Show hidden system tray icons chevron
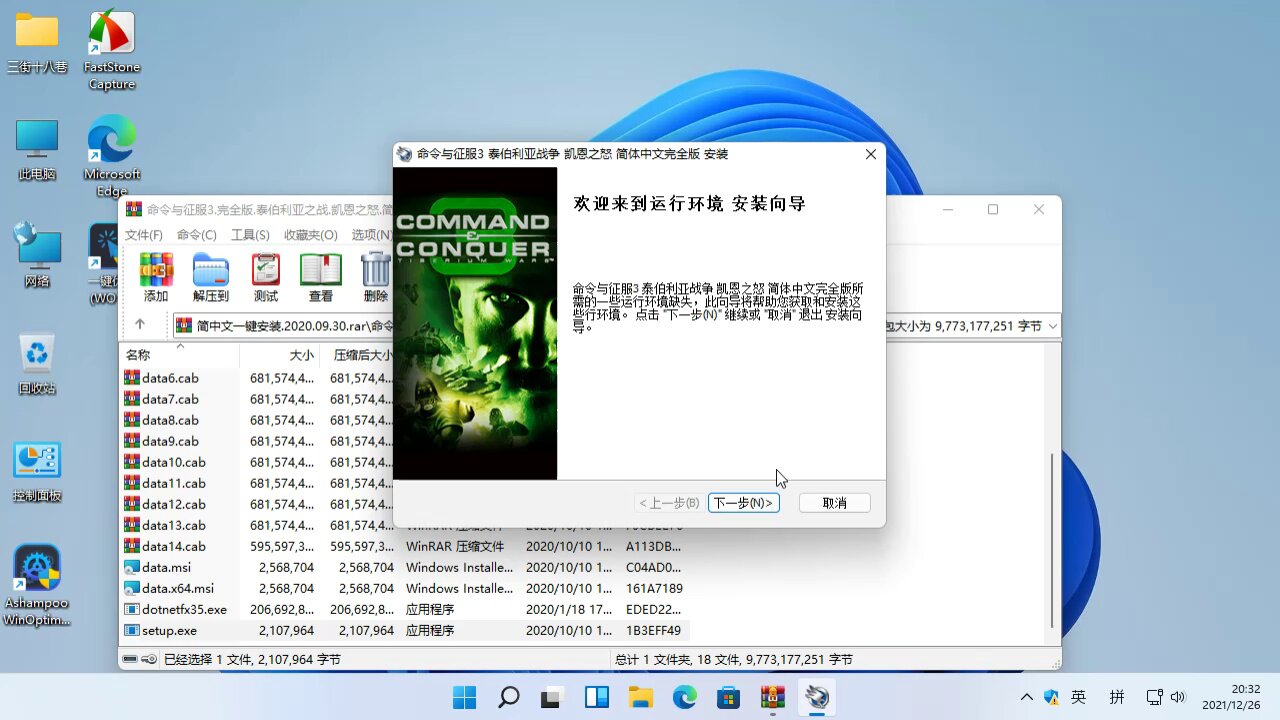Screen dimensions: 1280x720 tap(1026, 697)
